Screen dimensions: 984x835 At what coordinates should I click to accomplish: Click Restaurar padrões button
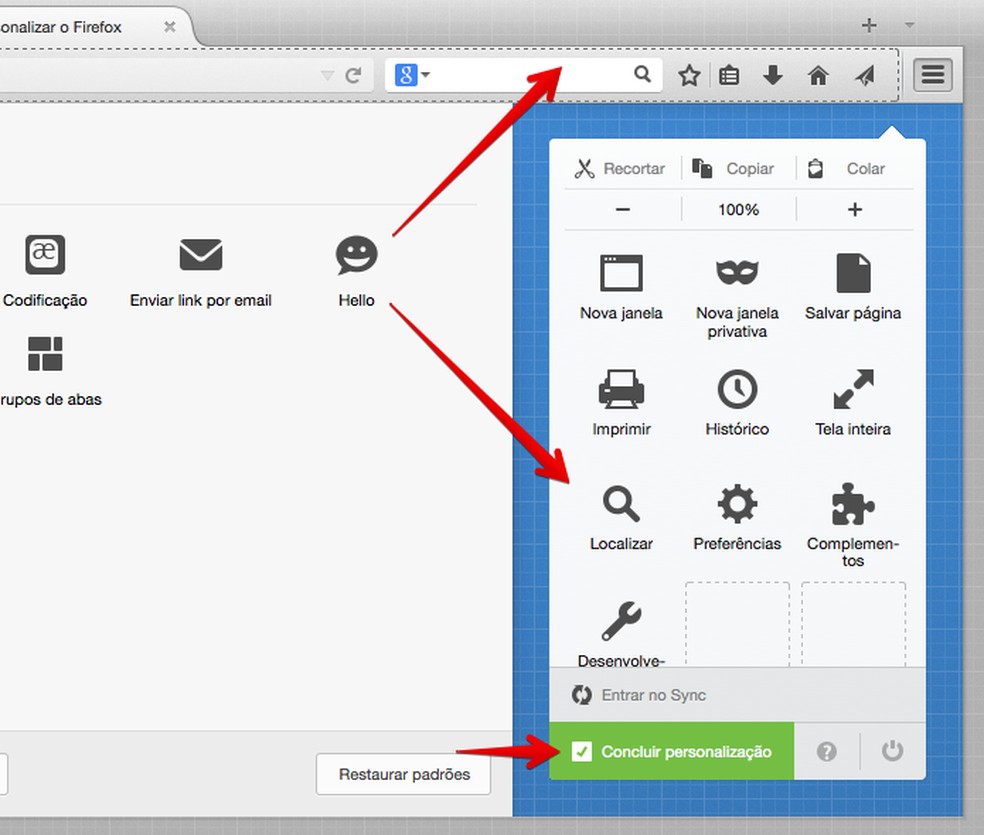(x=404, y=775)
